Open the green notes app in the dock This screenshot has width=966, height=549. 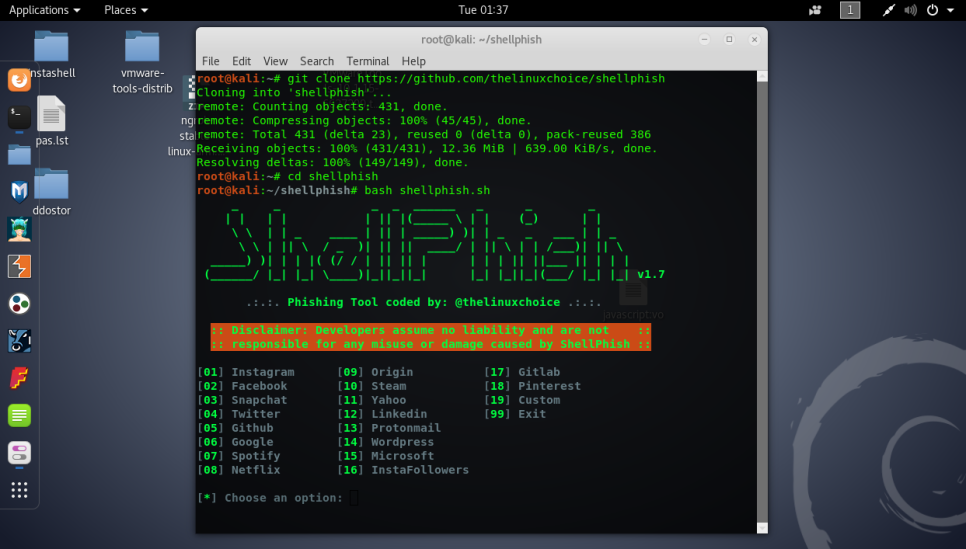(x=19, y=415)
